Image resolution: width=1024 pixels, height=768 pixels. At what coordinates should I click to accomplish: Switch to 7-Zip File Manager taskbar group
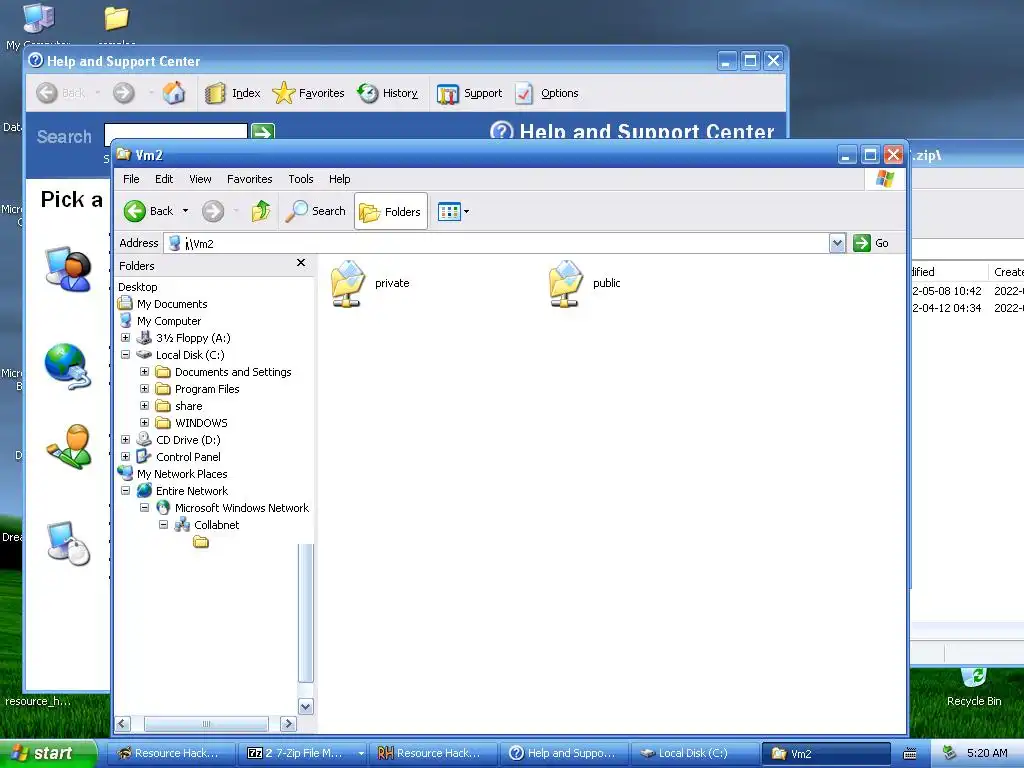(x=302, y=753)
